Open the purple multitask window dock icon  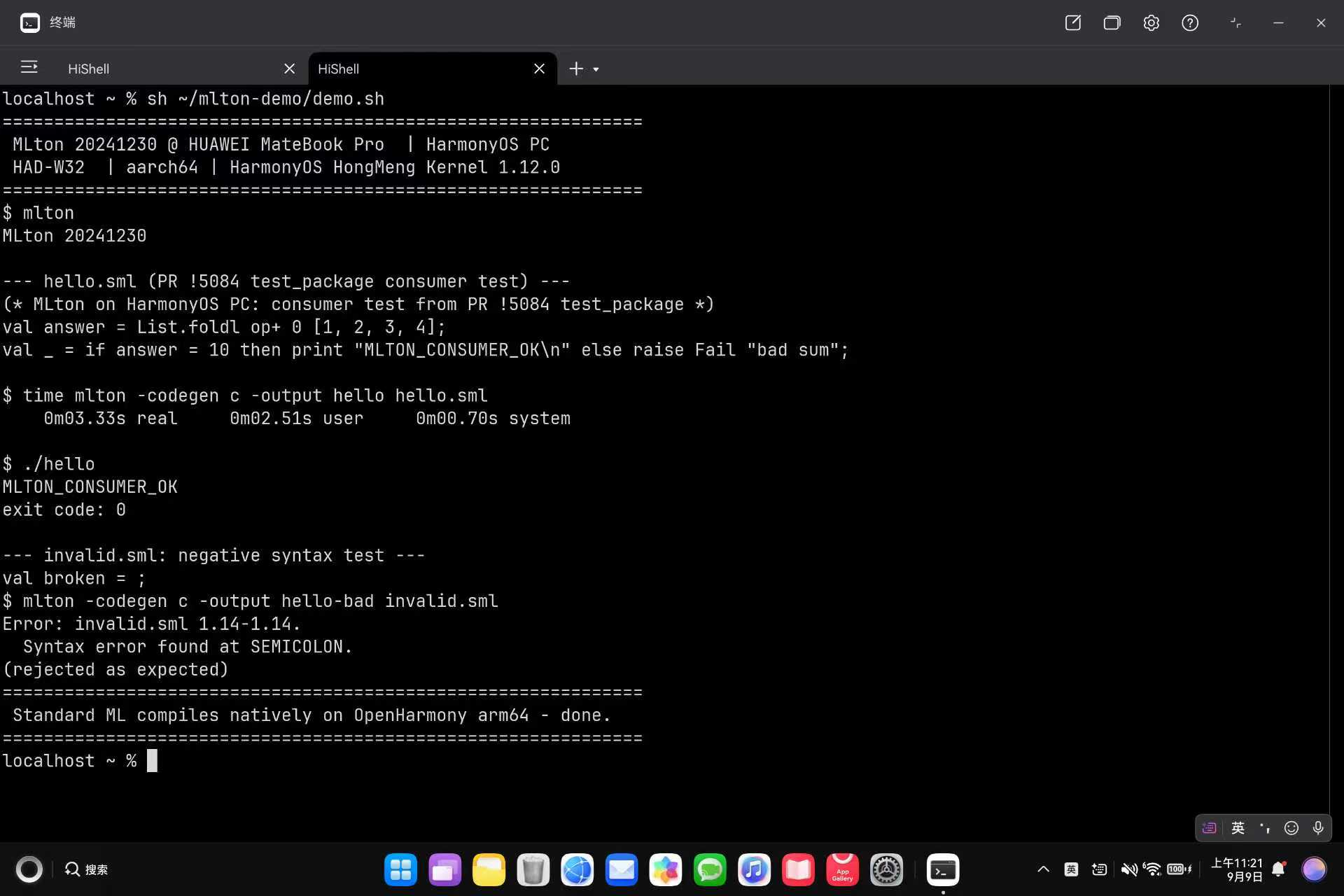click(445, 870)
